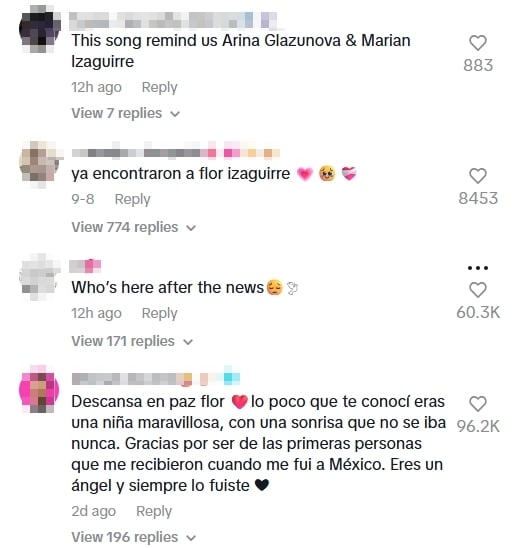The width and height of the screenshot is (516, 548).
Task: Open avatar of 'ya encontraron' commenter
Action: click(x=39, y=163)
